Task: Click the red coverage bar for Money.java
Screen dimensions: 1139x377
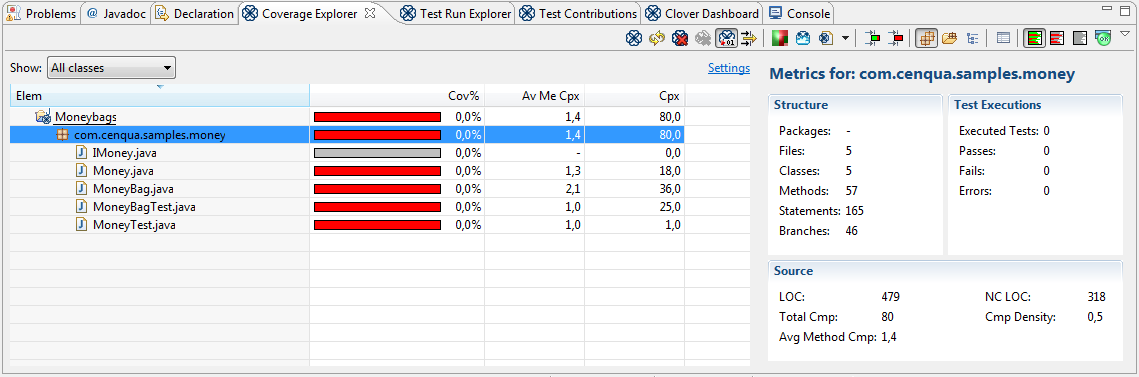Action: 378,171
